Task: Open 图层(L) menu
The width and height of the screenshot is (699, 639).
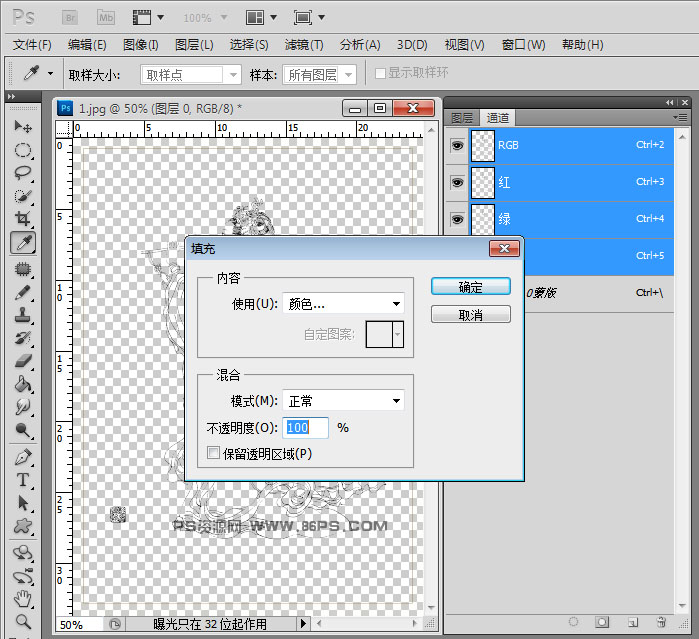Action: tap(194, 45)
